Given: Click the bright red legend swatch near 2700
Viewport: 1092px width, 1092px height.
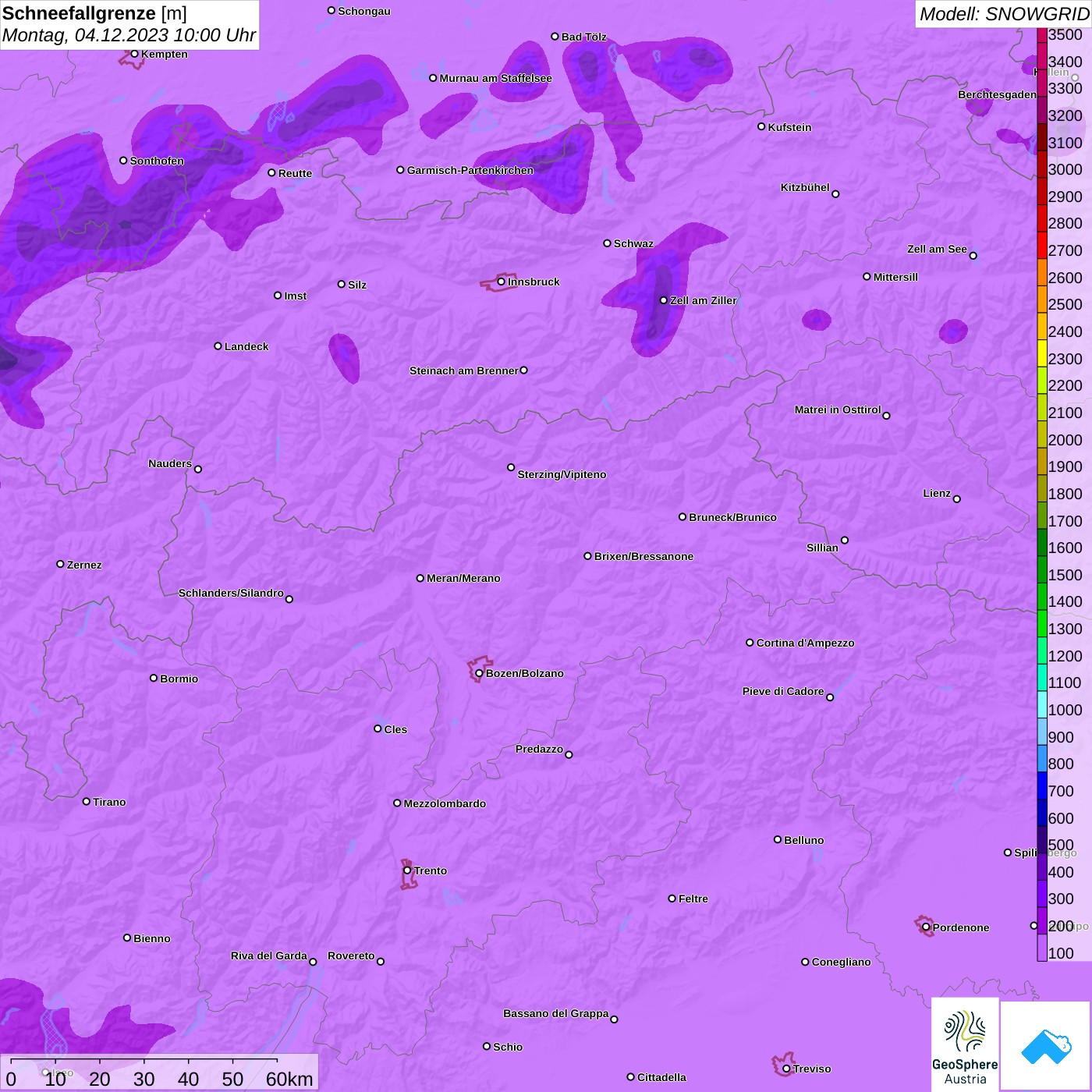Looking at the screenshot, I should [1042, 245].
